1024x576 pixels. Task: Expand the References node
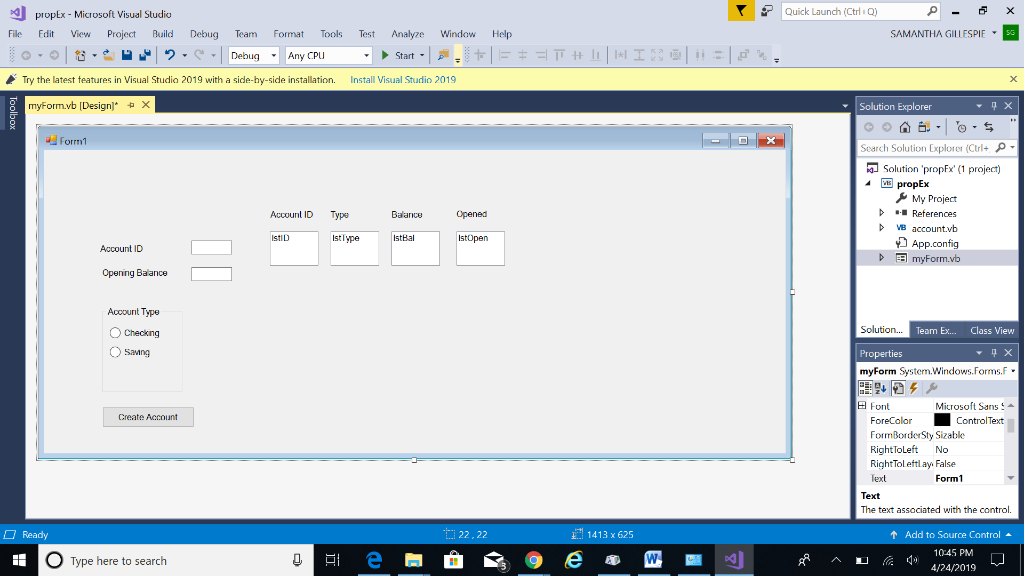click(882, 213)
